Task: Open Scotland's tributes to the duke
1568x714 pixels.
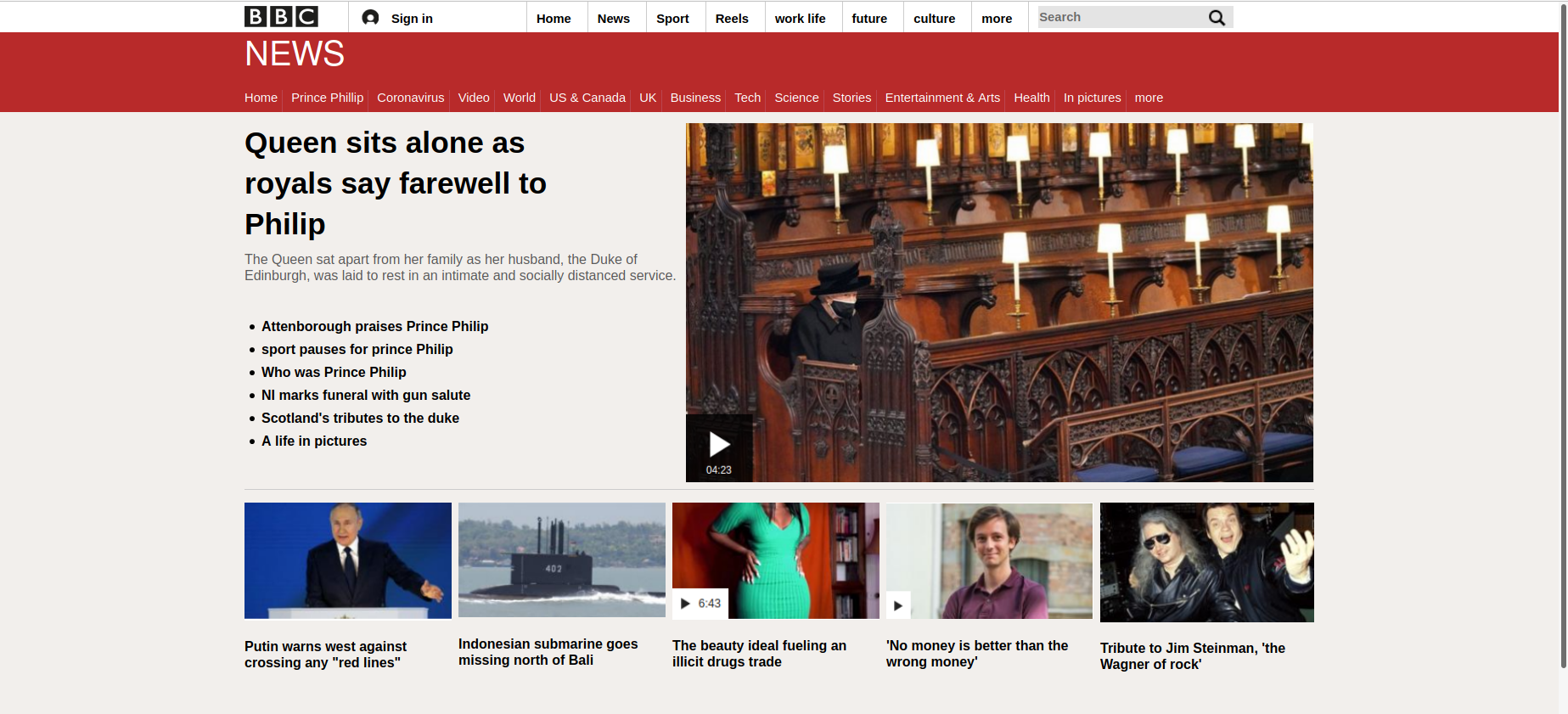Action: [360, 418]
